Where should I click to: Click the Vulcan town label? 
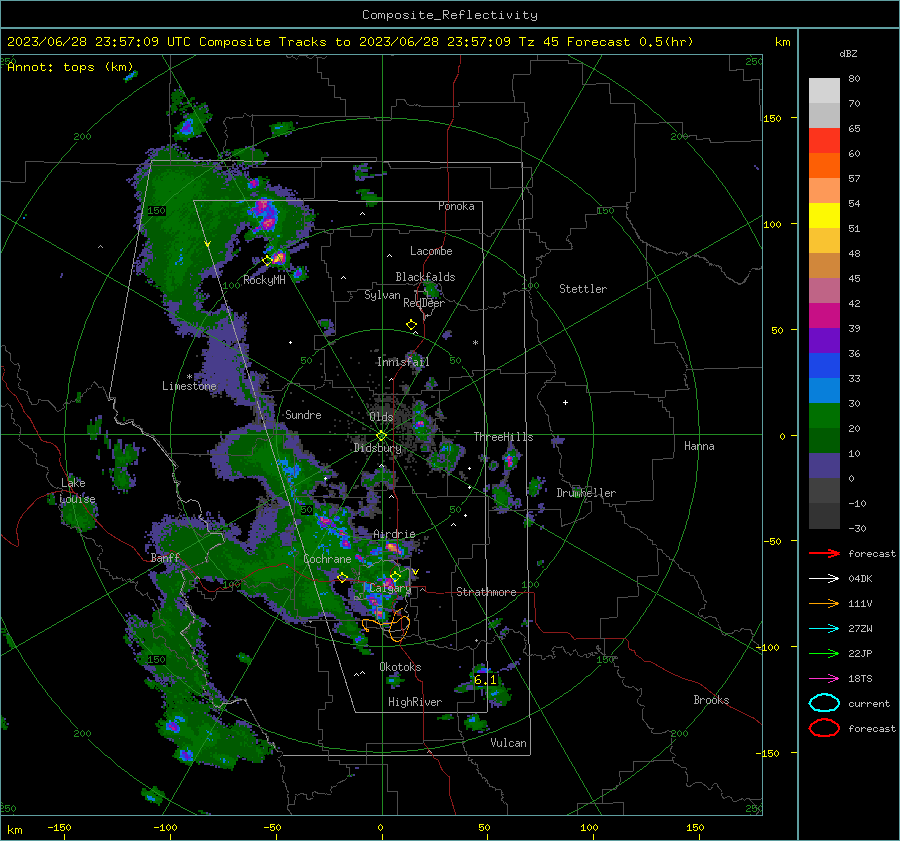tap(508, 743)
